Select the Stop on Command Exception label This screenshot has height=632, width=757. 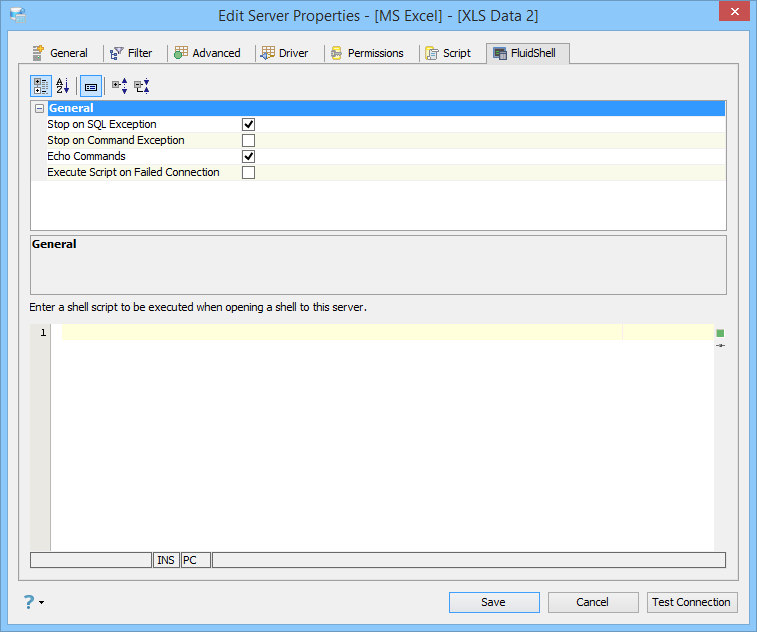[x=116, y=140]
